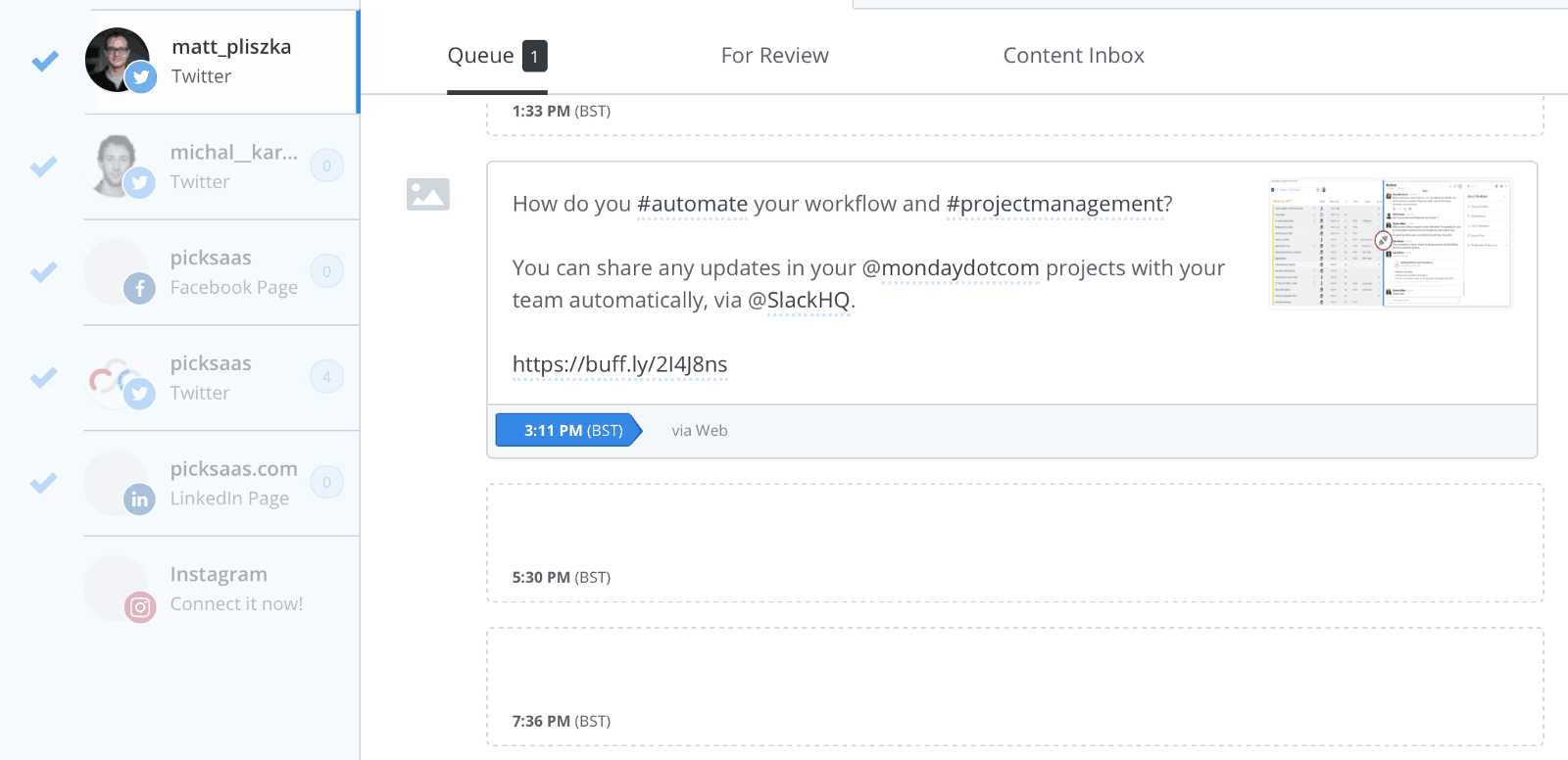Select michal_kar... profile avatar
The height and width of the screenshot is (760, 1568).
117,166
